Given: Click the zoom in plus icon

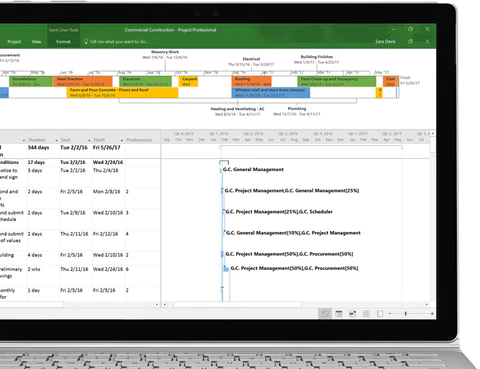Looking at the screenshot, I should (x=432, y=314).
